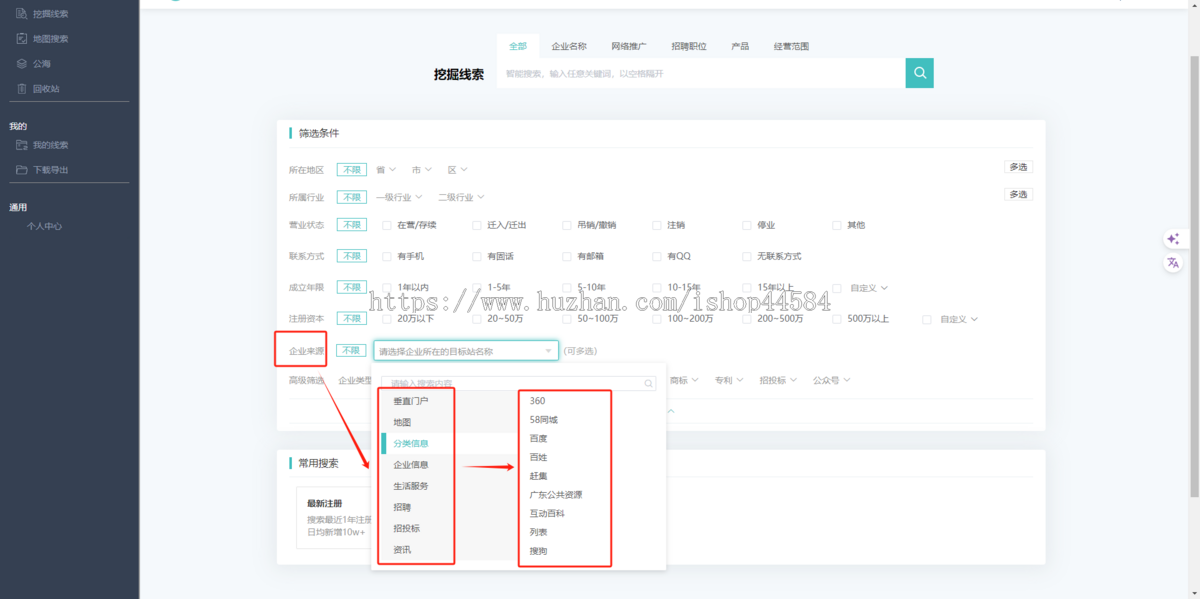Select 垂直门户 category in dropdown
This screenshot has height=599, width=1200.
pos(409,401)
